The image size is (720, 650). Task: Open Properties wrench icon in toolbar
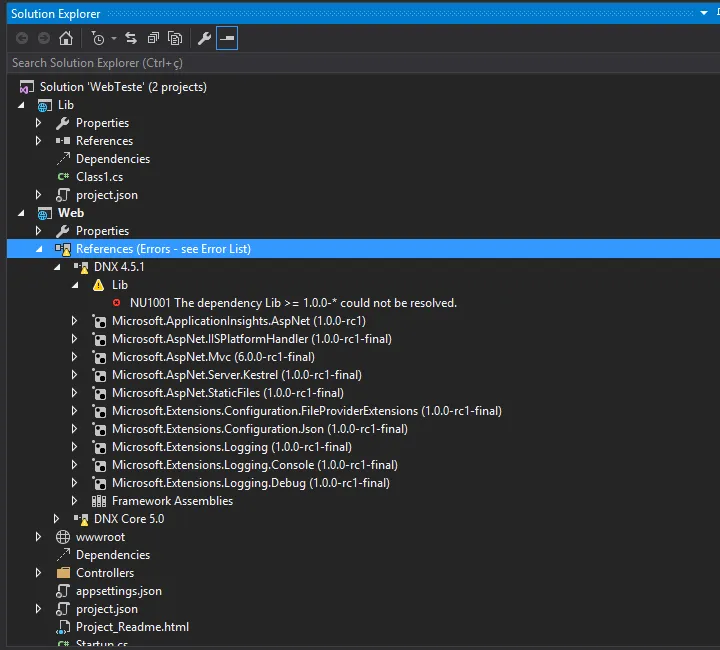204,38
